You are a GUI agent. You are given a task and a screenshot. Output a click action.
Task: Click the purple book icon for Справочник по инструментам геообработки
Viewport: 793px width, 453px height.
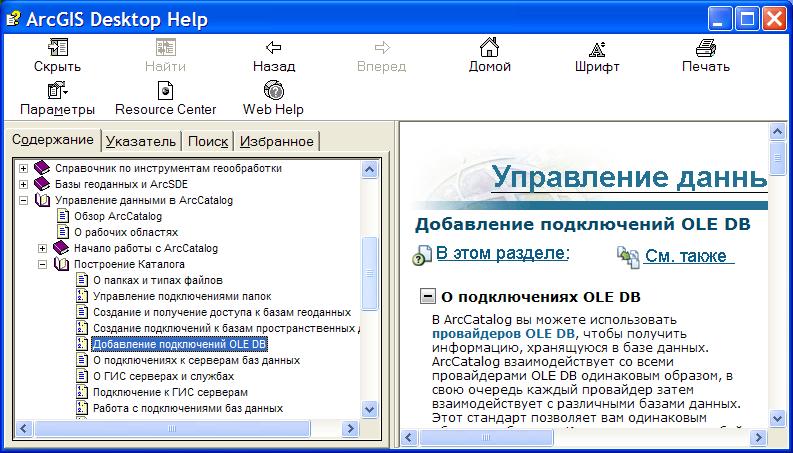[42, 168]
